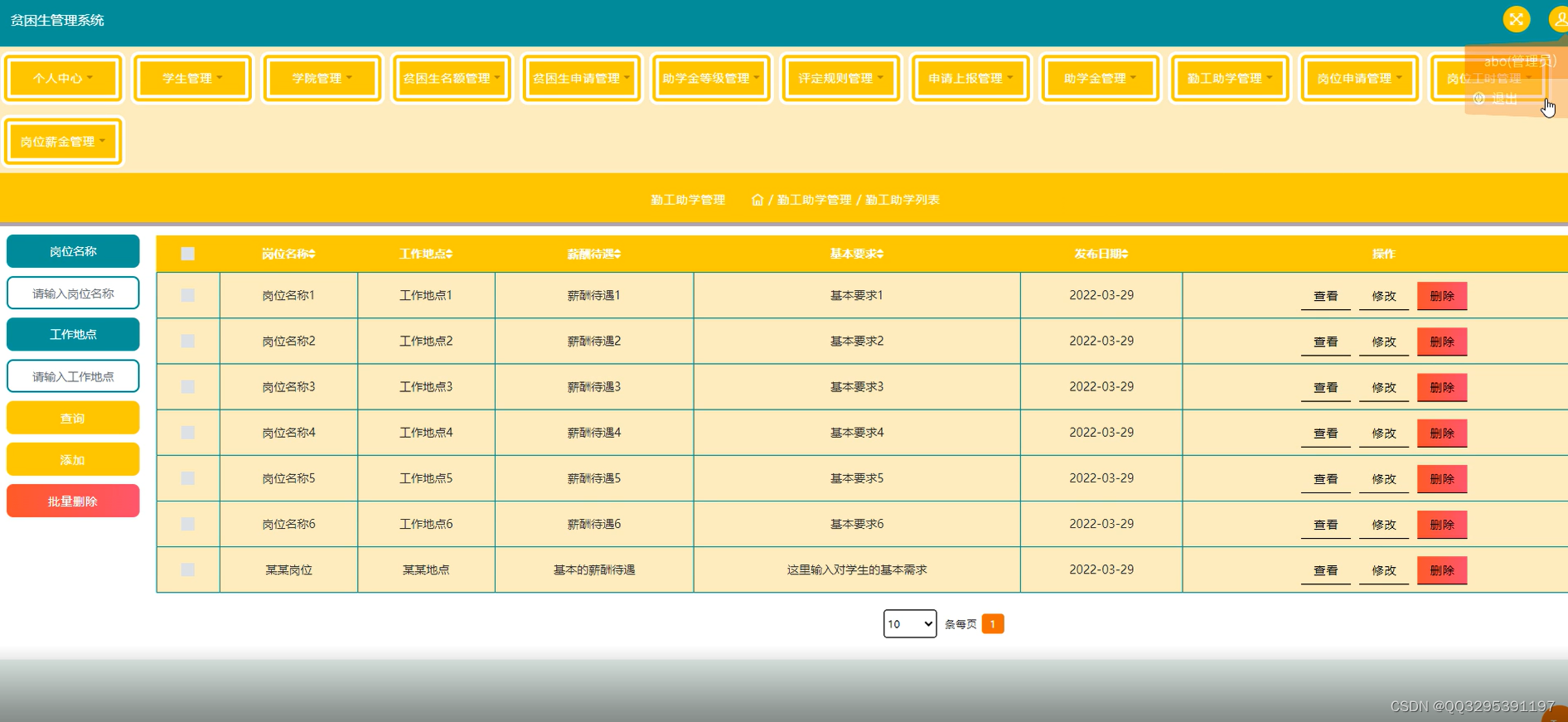The width and height of the screenshot is (1568, 722).
Task: Click cell 这里输入对学生的基本需求
Action: (857, 569)
